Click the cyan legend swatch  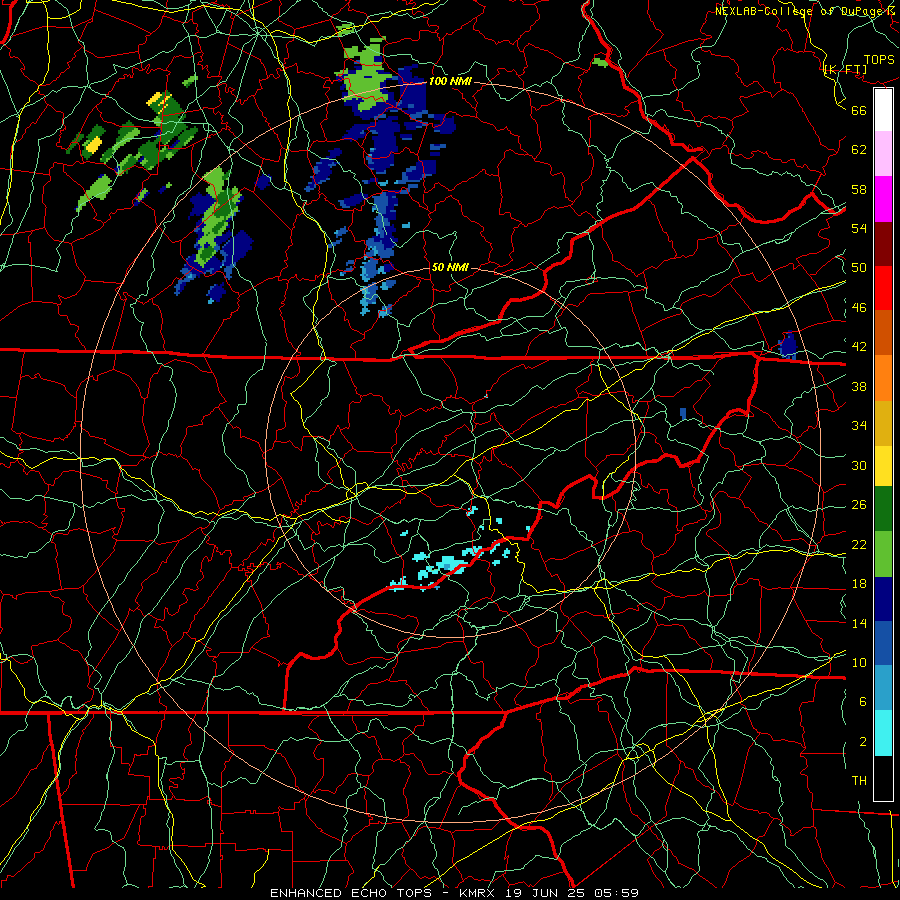(883, 733)
